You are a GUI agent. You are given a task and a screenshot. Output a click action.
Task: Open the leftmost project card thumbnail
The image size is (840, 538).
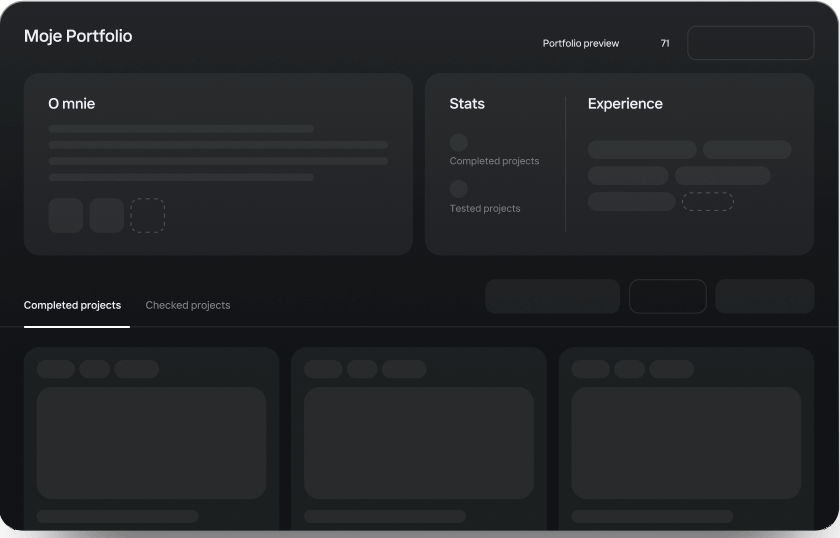152,443
